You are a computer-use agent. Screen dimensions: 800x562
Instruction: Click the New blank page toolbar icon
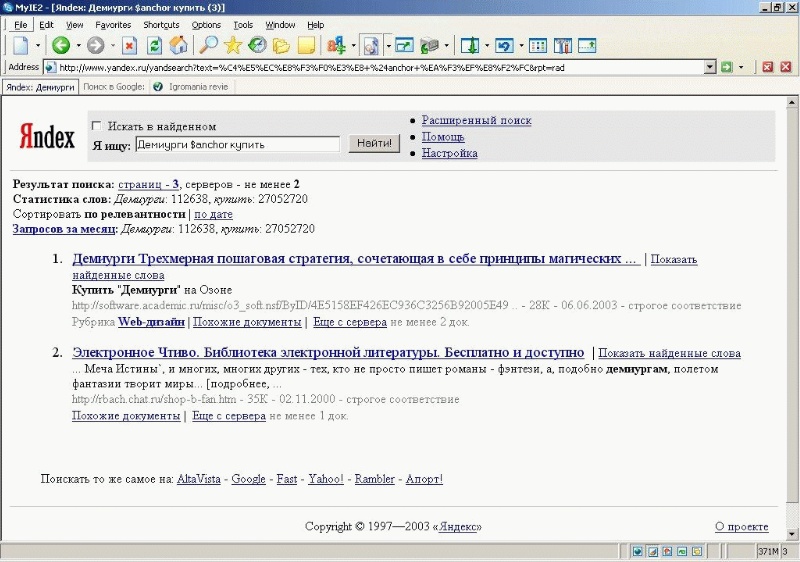(x=20, y=46)
